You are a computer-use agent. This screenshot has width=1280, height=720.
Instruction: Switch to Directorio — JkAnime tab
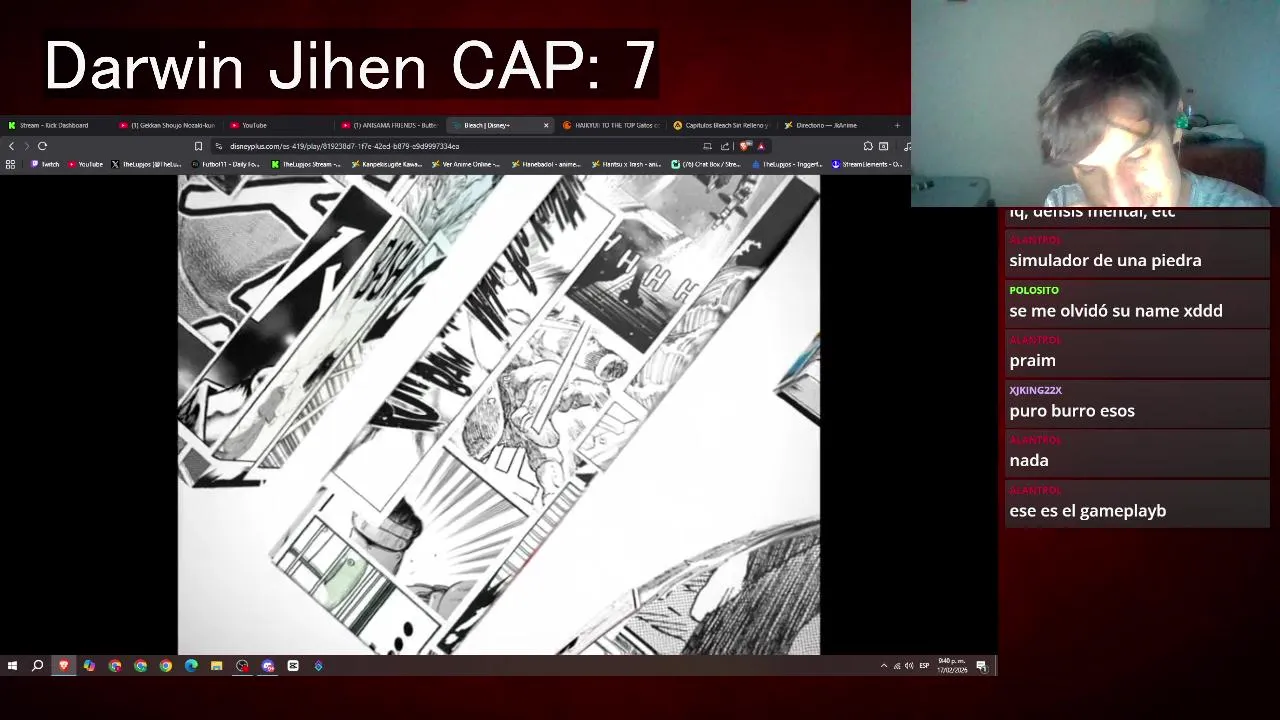[x=833, y=125]
